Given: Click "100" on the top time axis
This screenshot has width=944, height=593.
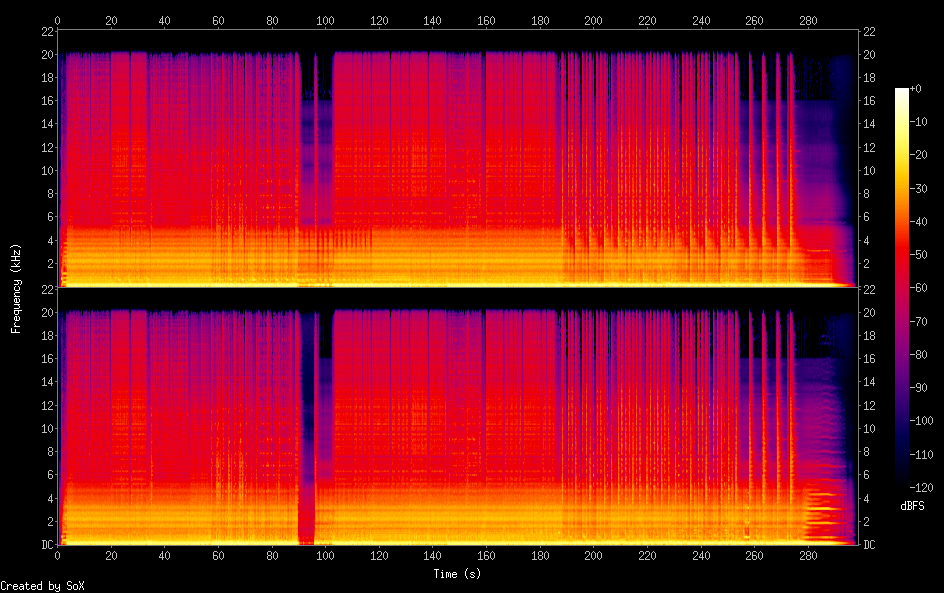Looking at the screenshot, I should point(325,20).
